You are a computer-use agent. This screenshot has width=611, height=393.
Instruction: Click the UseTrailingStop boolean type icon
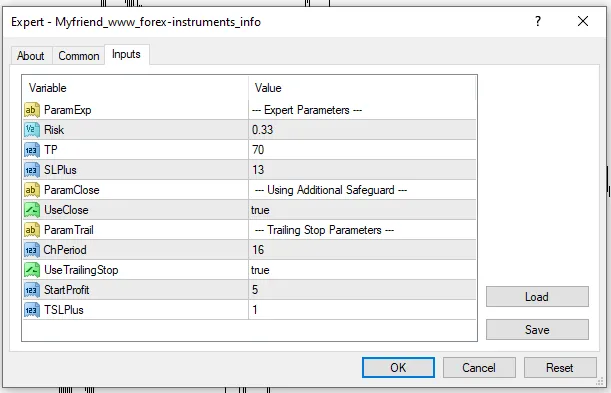(x=32, y=270)
